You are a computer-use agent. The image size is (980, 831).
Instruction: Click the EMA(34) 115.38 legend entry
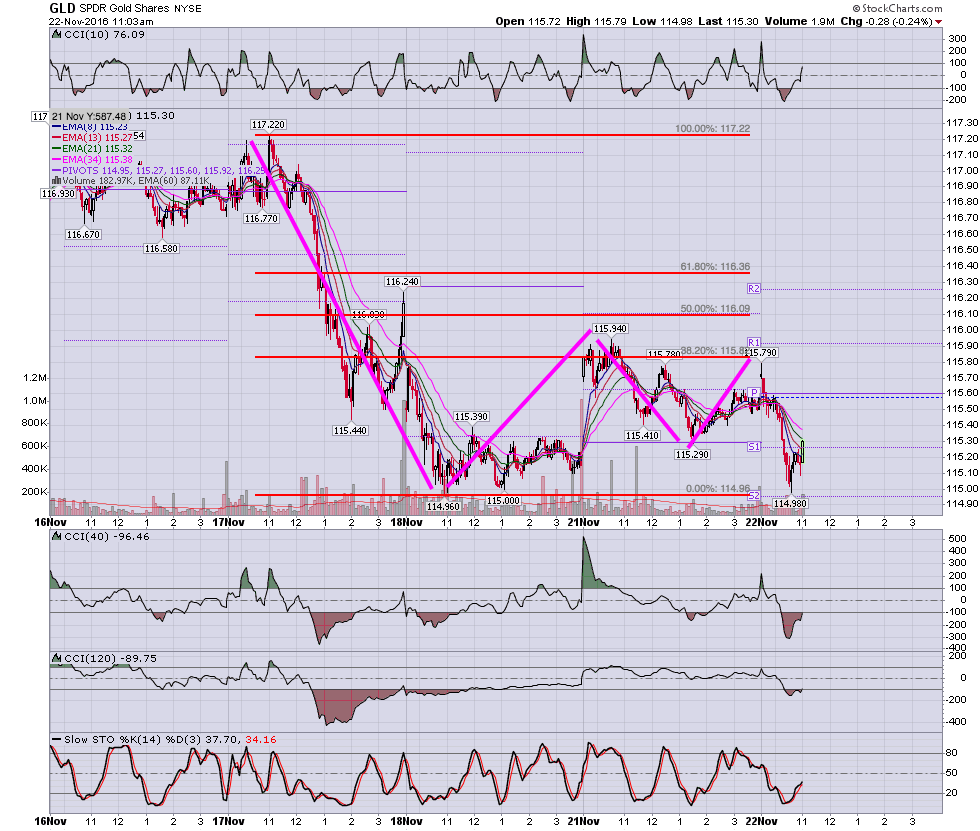(x=92, y=160)
